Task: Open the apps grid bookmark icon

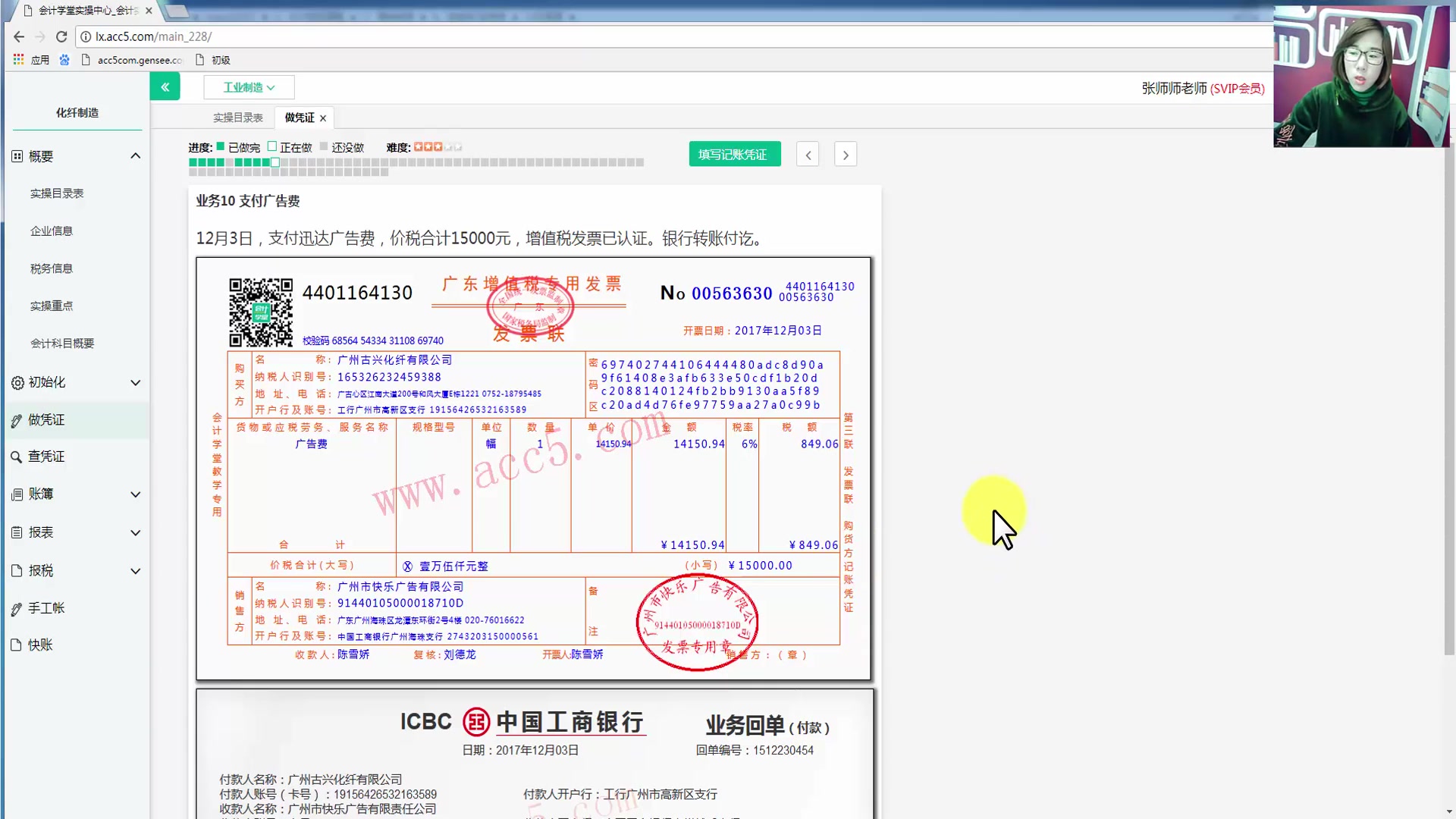Action: coord(18,59)
